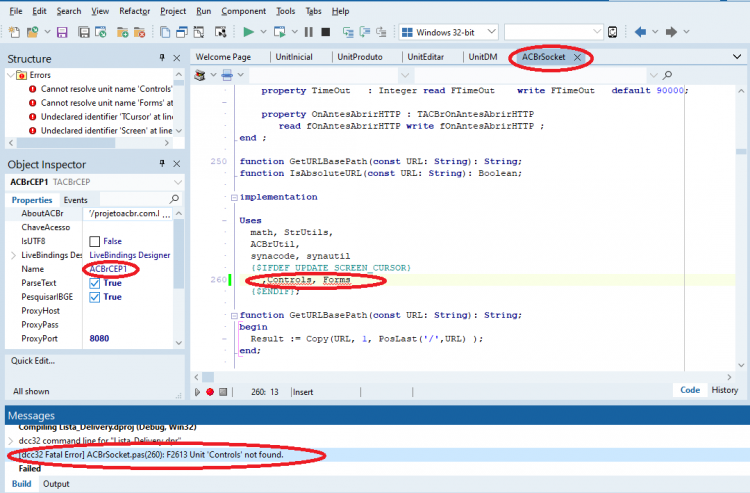This screenshot has height=493, width=750.
Task: Toggle the ParseText checkbox
Action: (95, 283)
